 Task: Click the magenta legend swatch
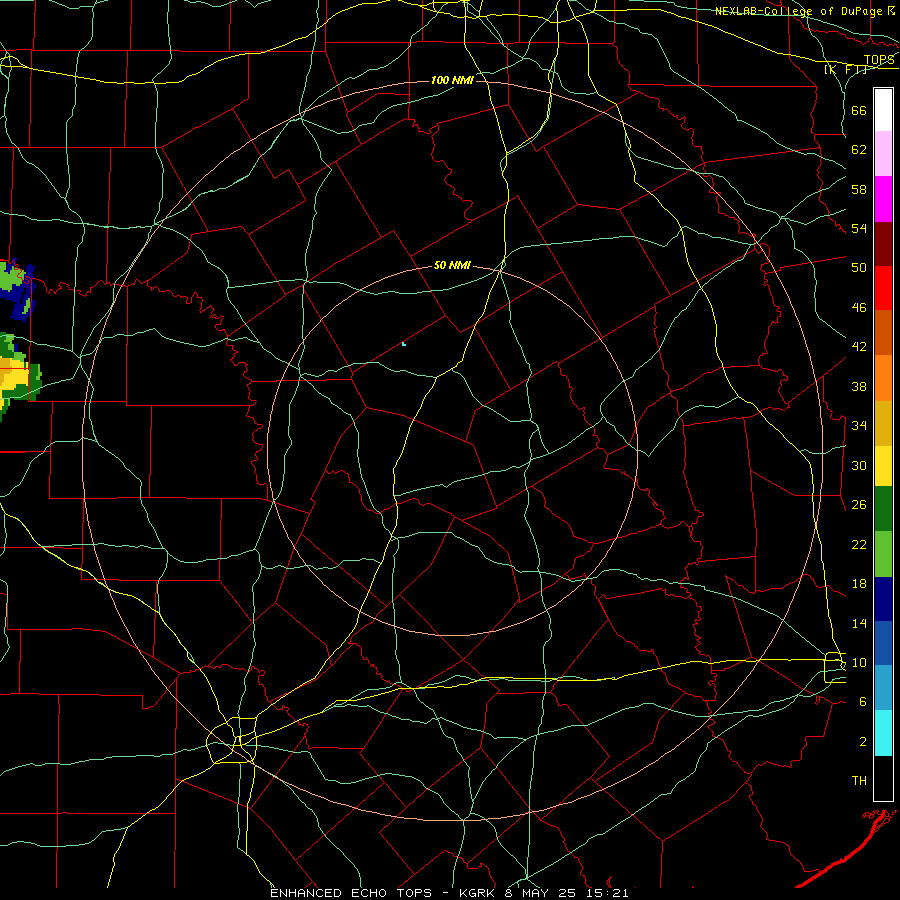(x=883, y=199)
